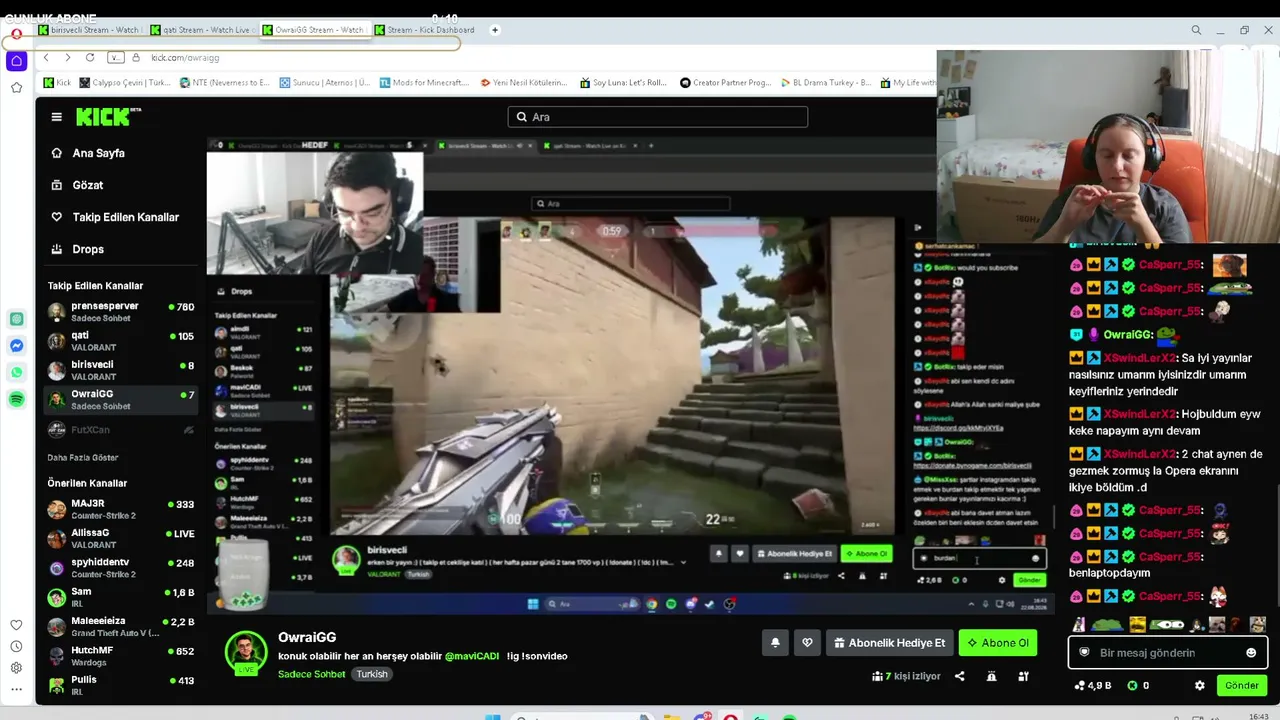Open the @maviCADI mention link
The height and width of the screenshot is (720, 1280).
(472, 656)
